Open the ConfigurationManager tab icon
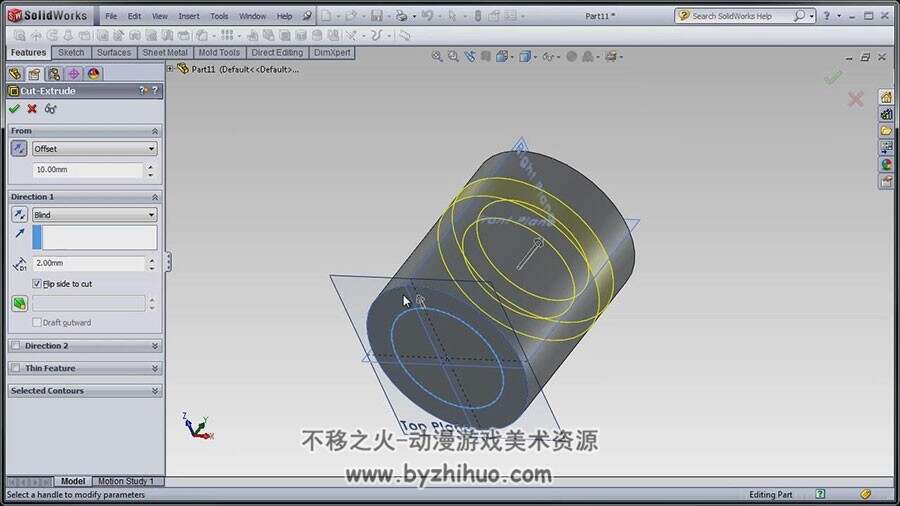The height and width of the screenshot is (506, 900). 54,73
